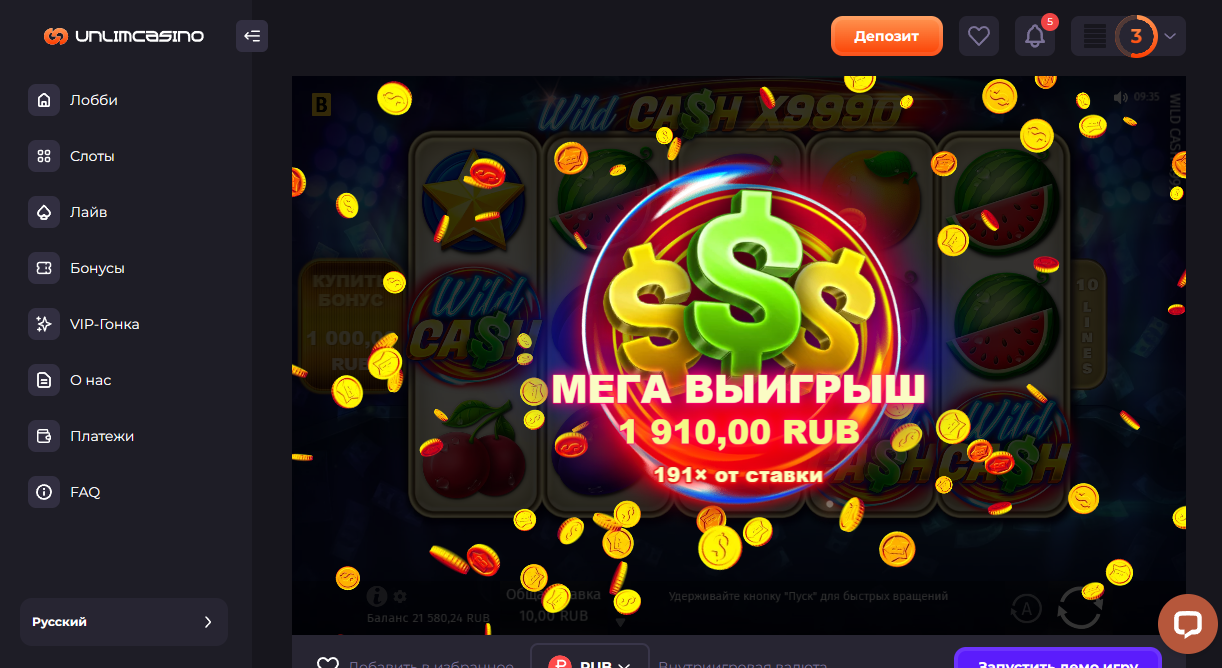Screen dimensions: 1222x668
Task: Expand the Русский language selector
Action: coord(124,622)
